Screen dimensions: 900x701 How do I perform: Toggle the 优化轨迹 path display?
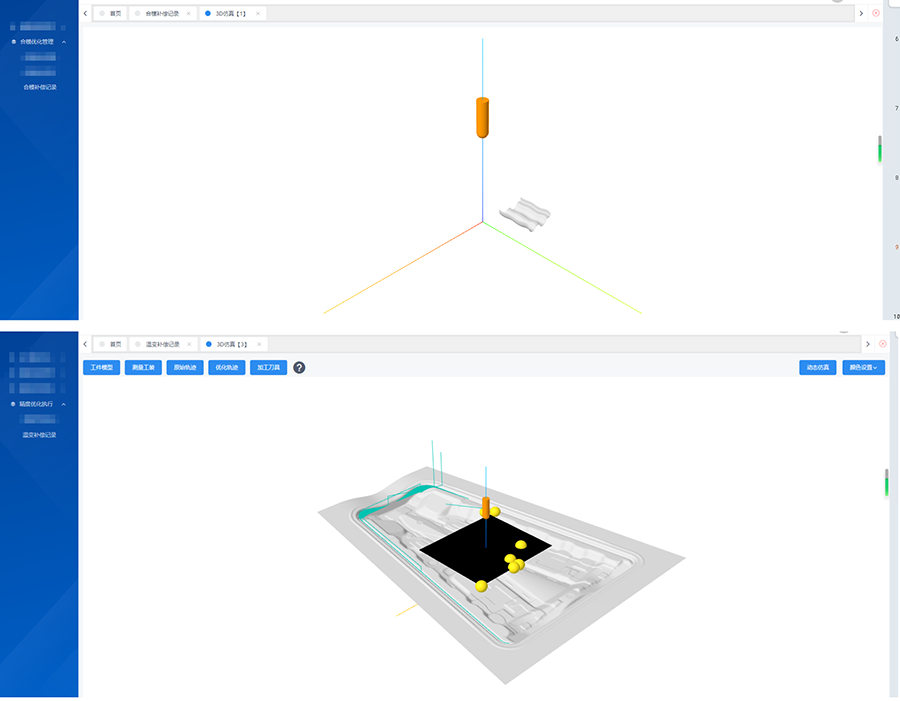pos(226,368)
